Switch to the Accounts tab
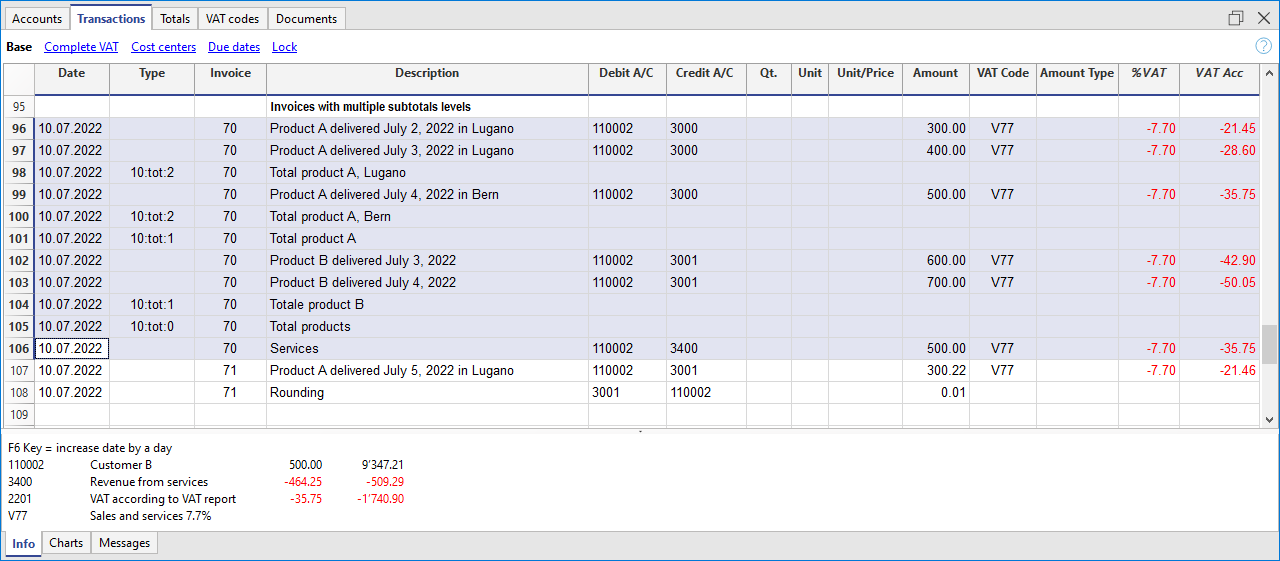Screen dimensions: 1280x561 [x=37, y=18]
